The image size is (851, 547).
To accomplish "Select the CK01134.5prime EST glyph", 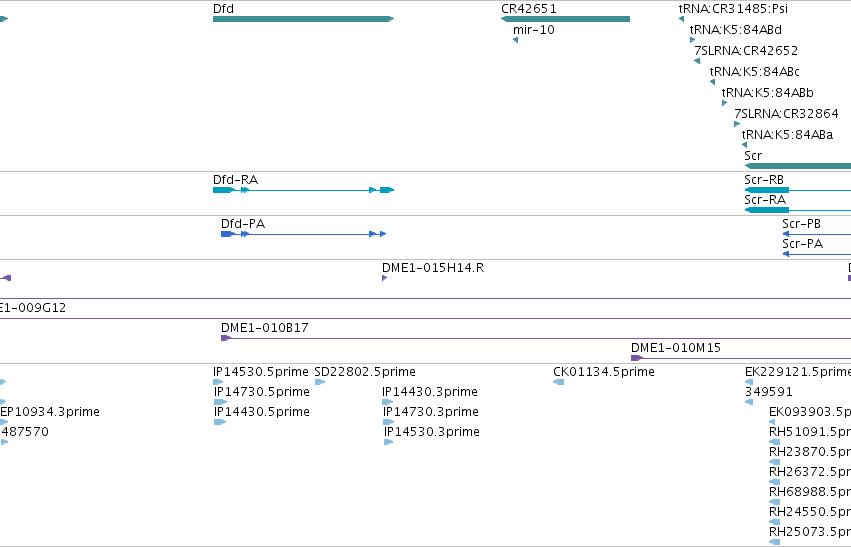I will [558, 382].
